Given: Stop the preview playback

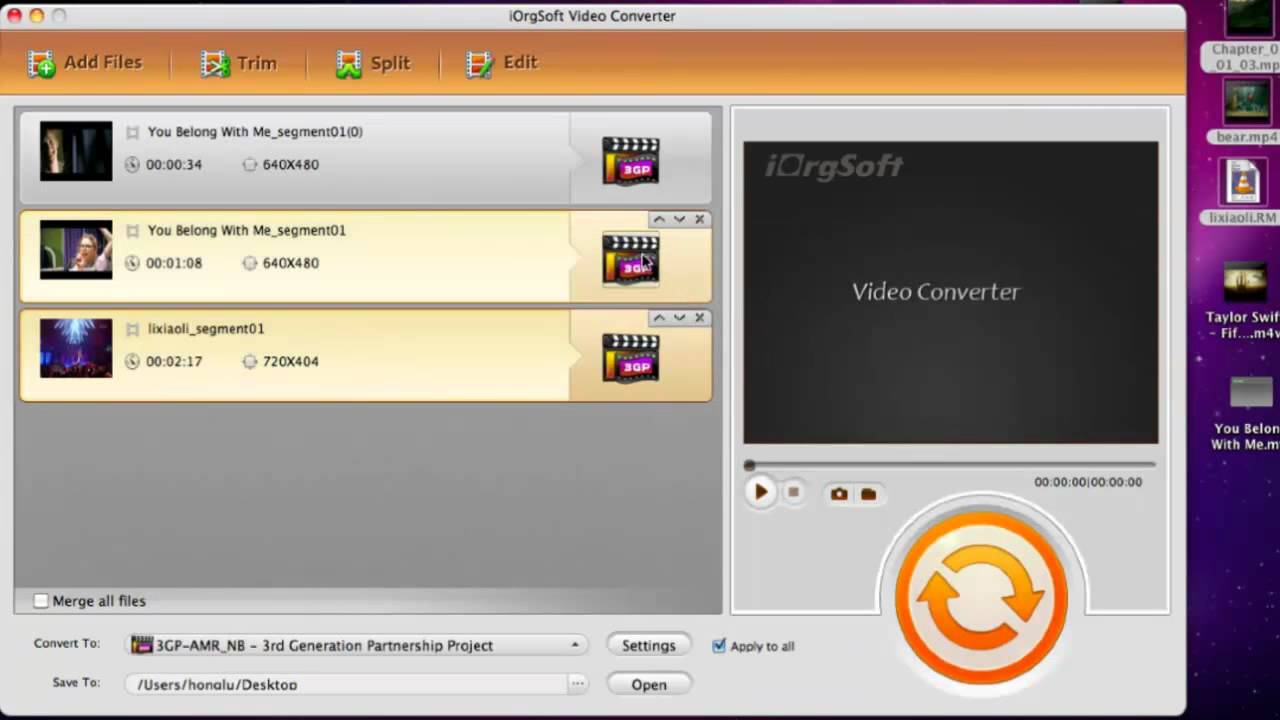Looking at the screenshot, I should (x=793, y=492).
